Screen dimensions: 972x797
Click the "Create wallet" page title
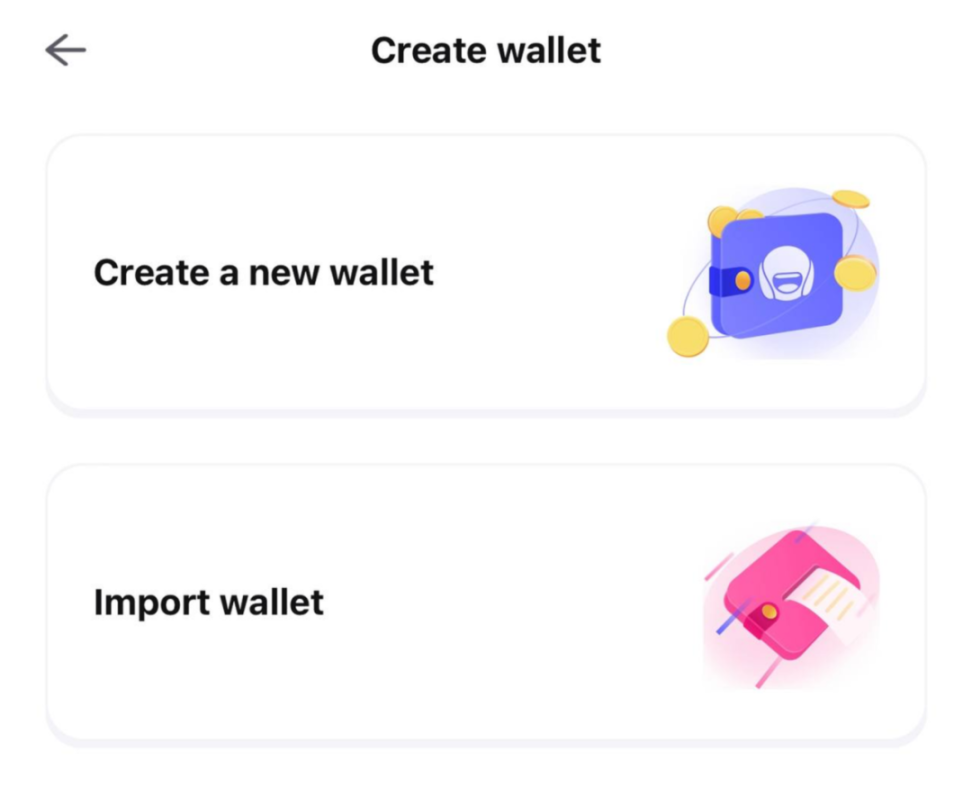pos(486,50)
